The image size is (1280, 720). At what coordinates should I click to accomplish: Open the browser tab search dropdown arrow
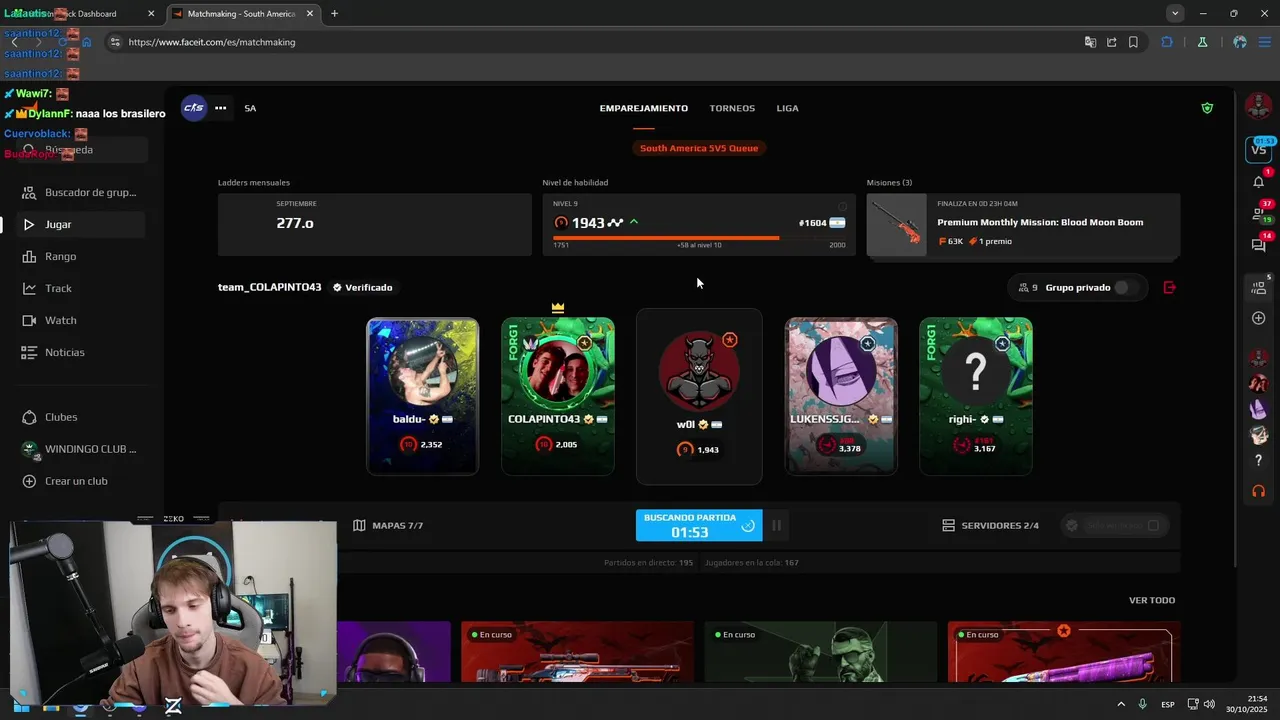coord(1175,14)
